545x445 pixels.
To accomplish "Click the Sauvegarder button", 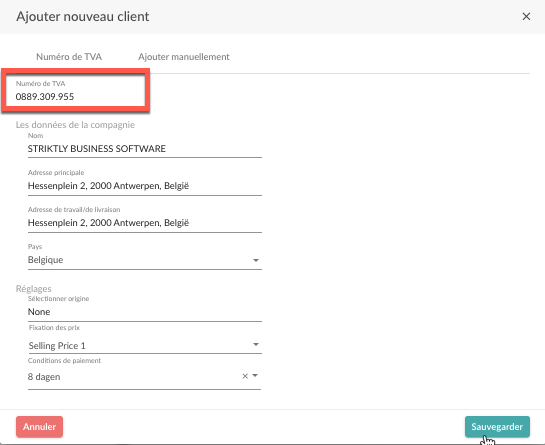I will 497,427.
